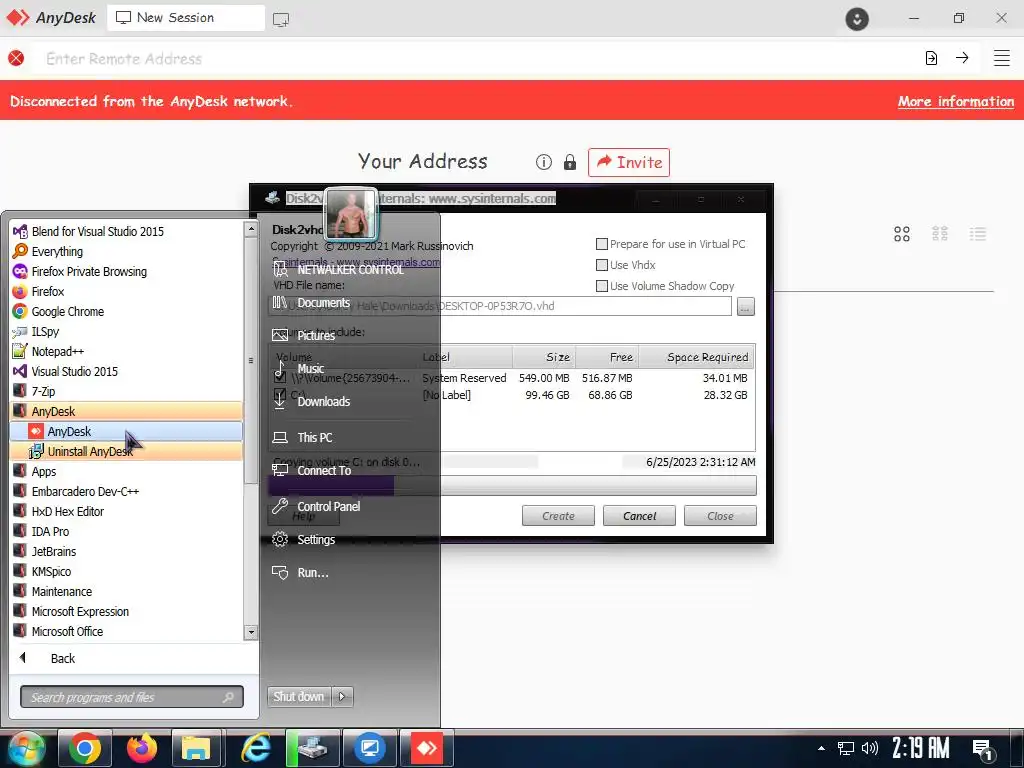Expand the KMSpico folder

(51, 571)
